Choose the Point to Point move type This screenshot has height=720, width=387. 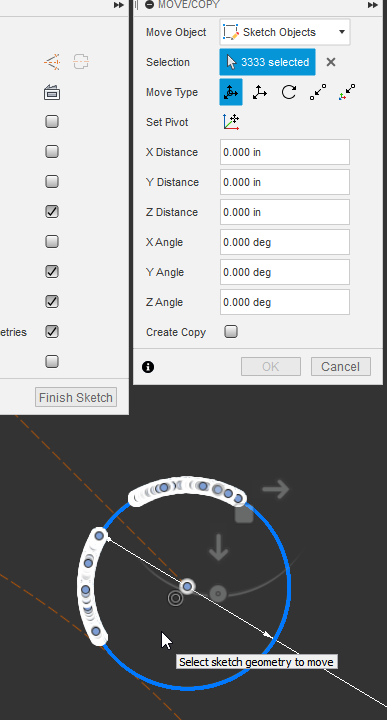[318, 92]
